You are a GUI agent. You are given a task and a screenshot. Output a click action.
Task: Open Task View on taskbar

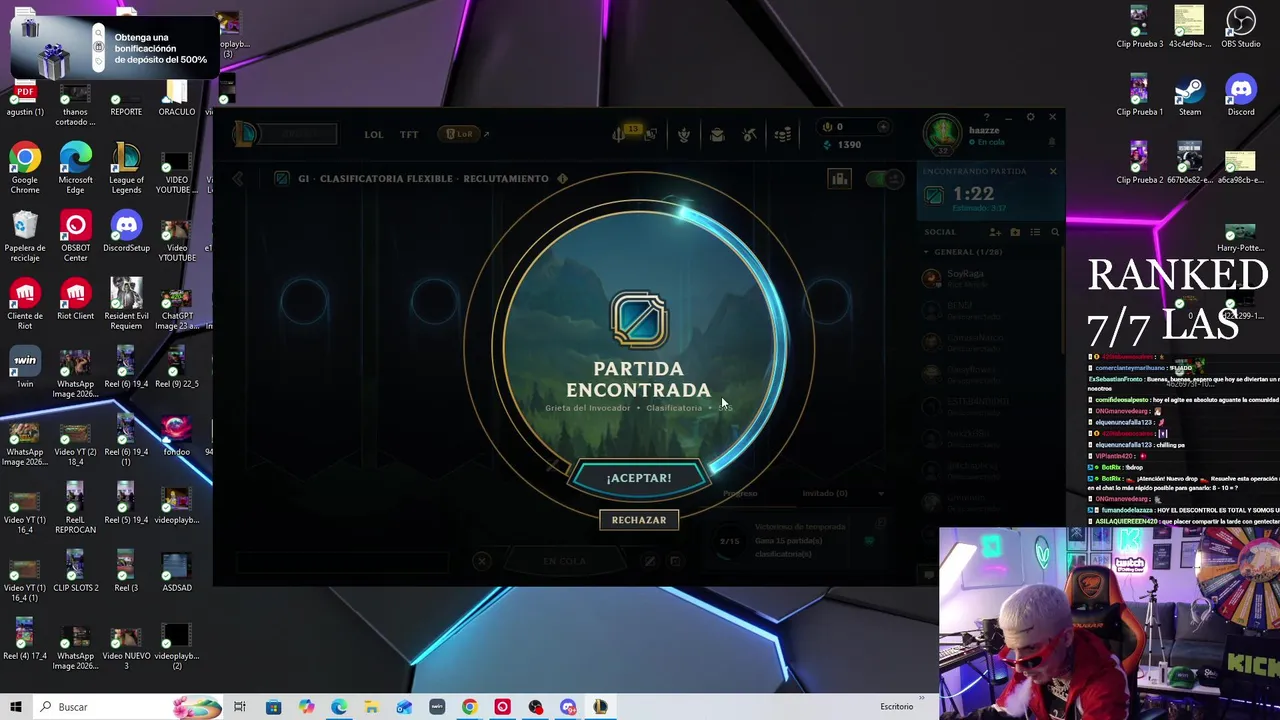tap(240, 707)
